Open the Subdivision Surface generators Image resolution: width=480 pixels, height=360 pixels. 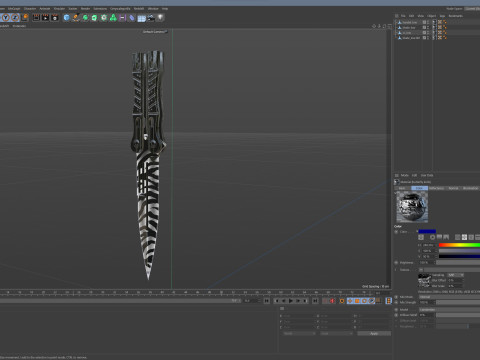click(x=85, y=18)
